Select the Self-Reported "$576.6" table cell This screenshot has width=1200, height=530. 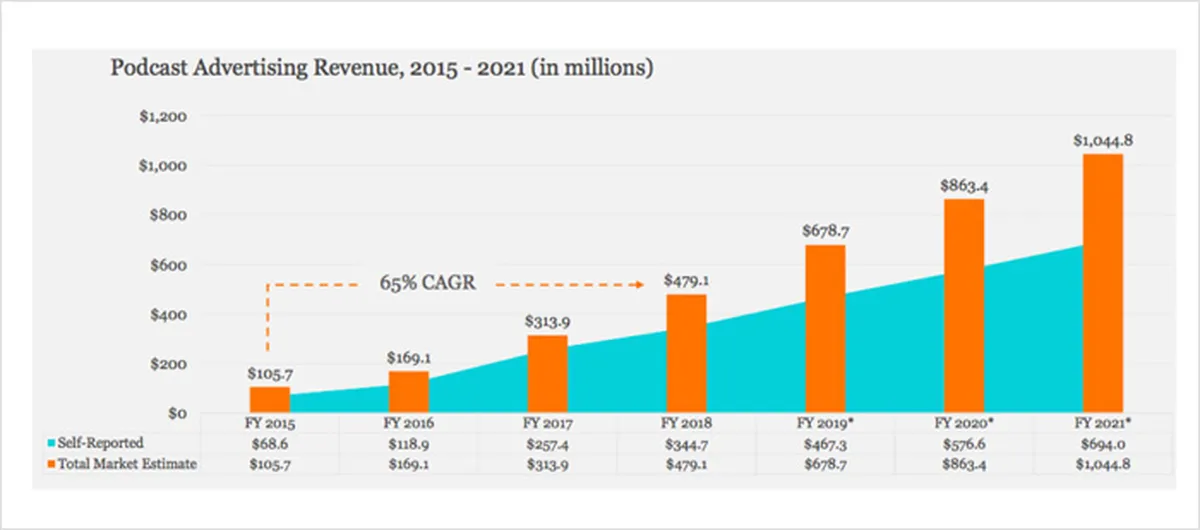point(964,443)
